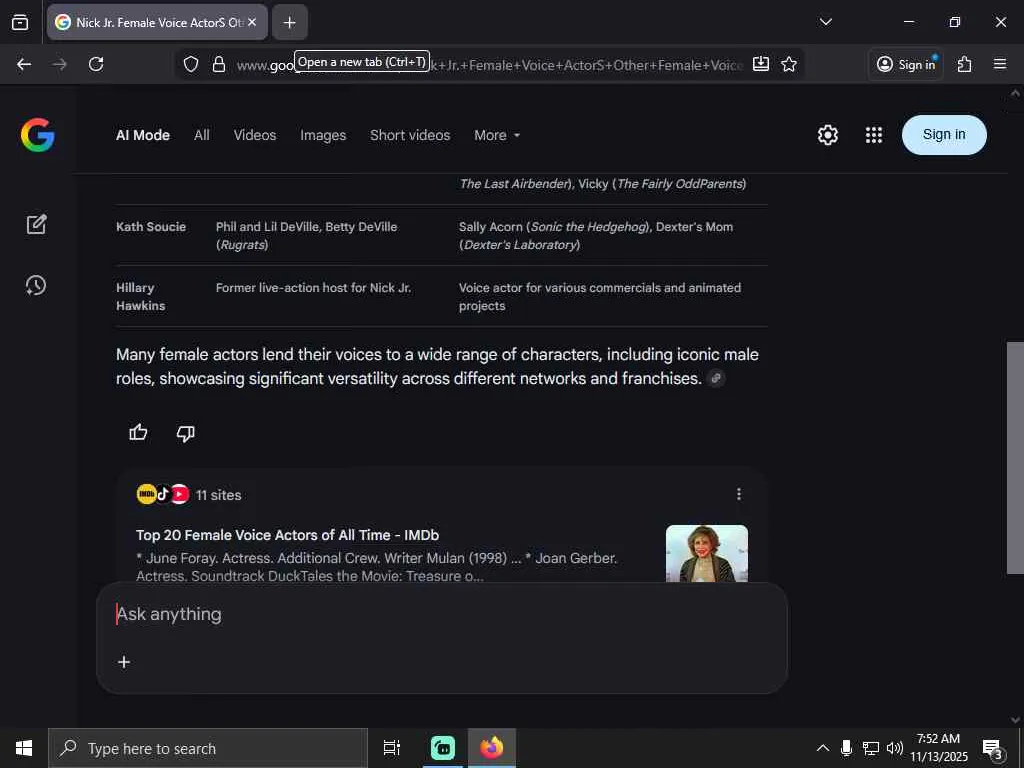Go back one page
This screenshot has height=768, width=1024.
pyautogui.click(x=24, y=64)
